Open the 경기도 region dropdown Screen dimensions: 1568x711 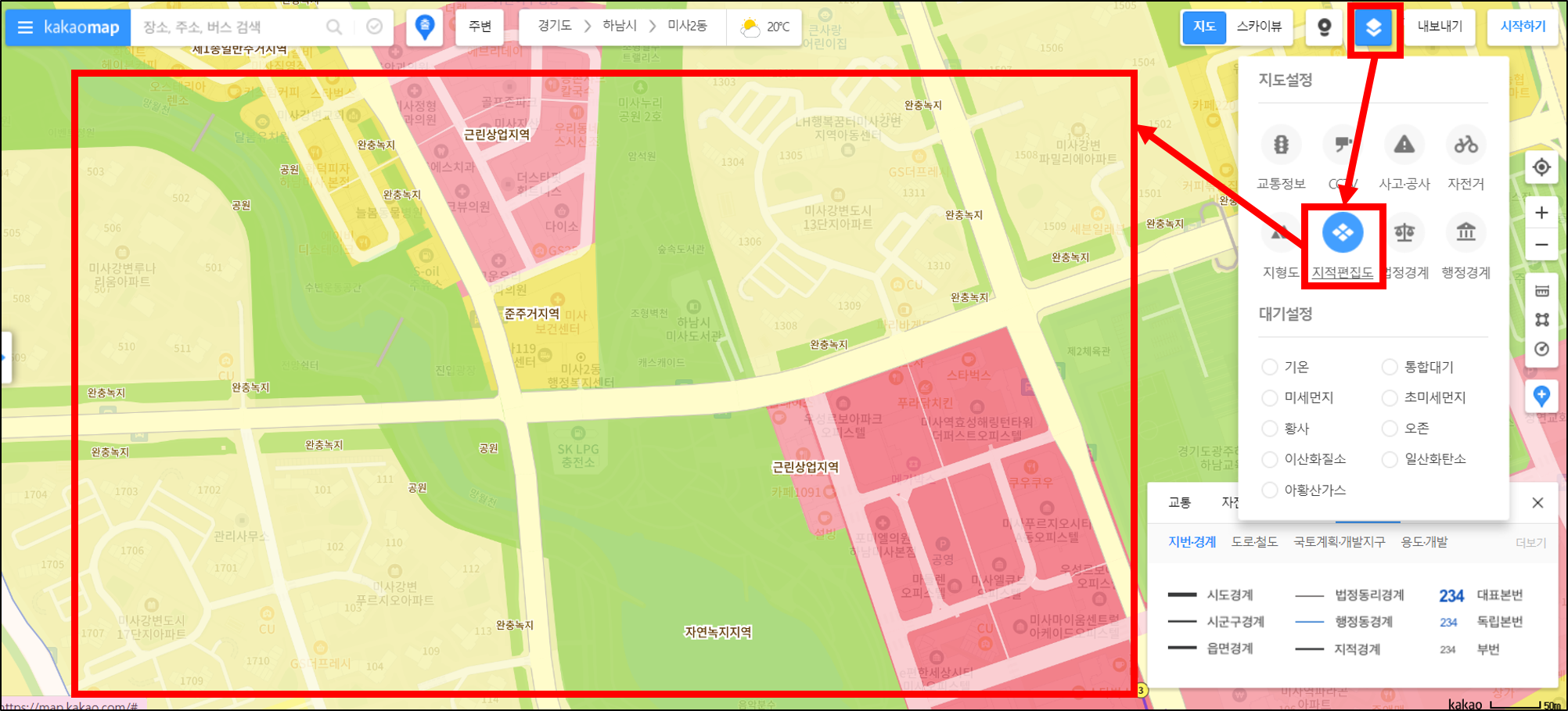coord(555,26)
